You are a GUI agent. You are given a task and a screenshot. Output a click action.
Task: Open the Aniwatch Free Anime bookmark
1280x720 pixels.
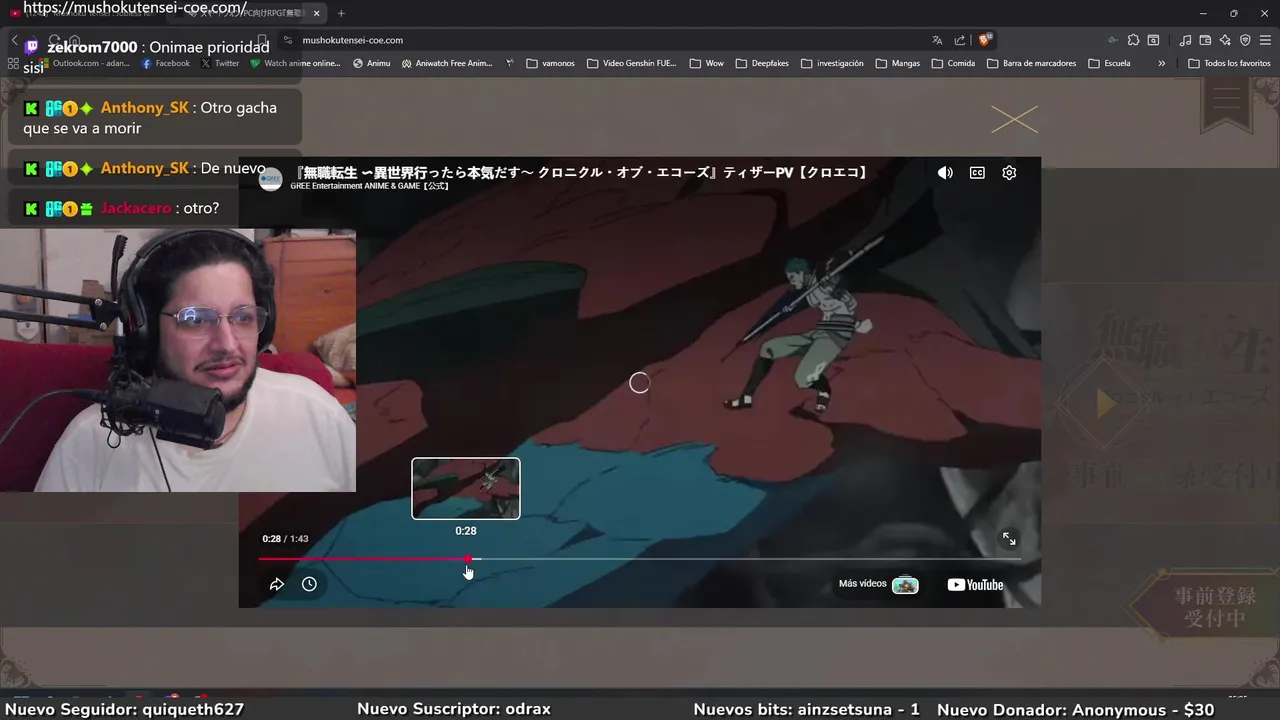coord(447,63)
